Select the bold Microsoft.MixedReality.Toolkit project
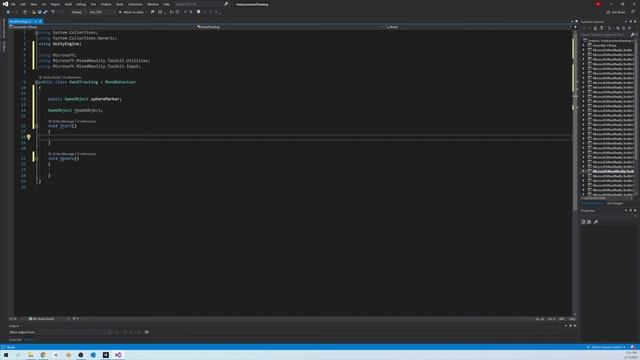The width and height of the screenshot is (640, 360). point(613,171)
